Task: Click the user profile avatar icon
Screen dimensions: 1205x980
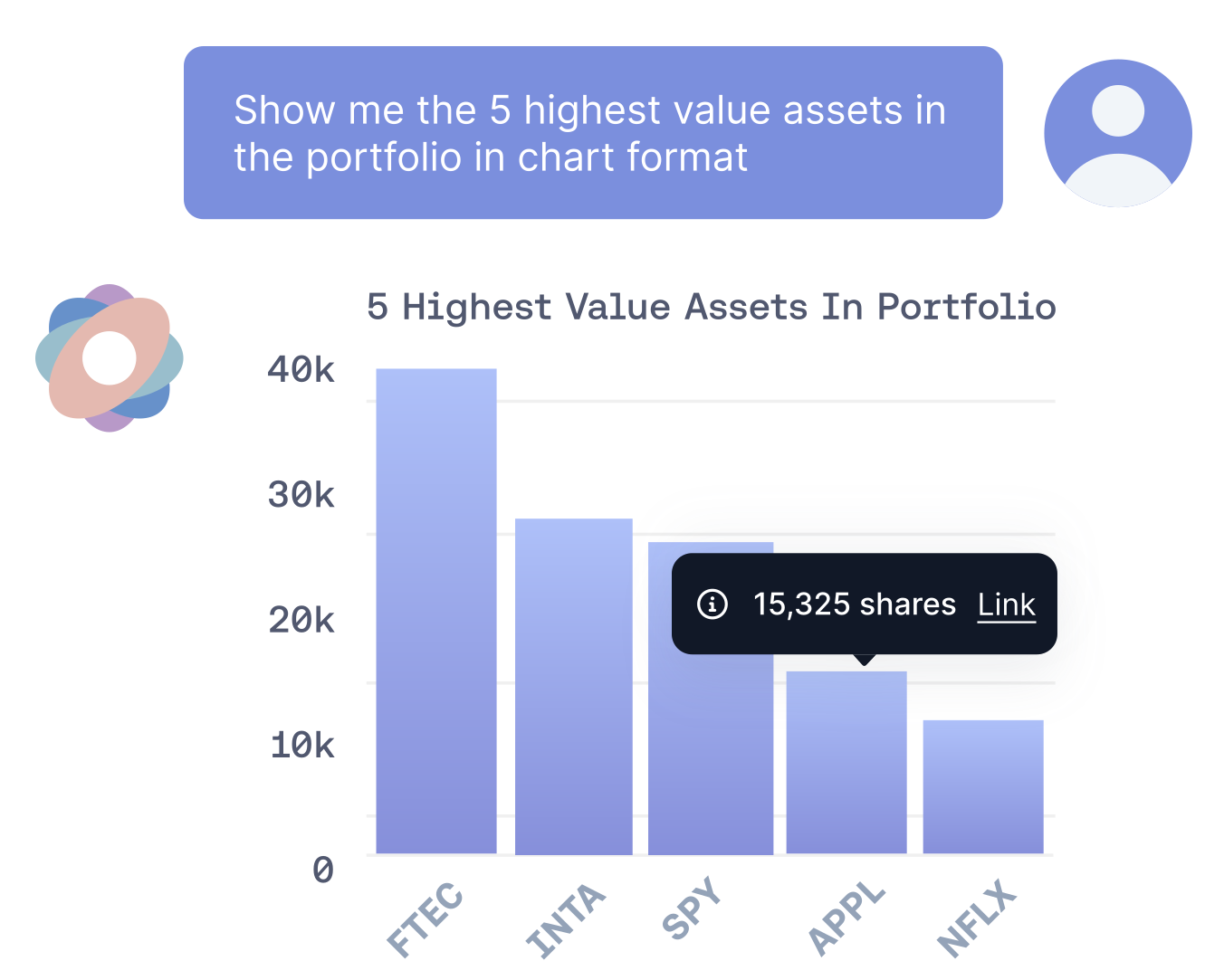Action: point(1117,133)
